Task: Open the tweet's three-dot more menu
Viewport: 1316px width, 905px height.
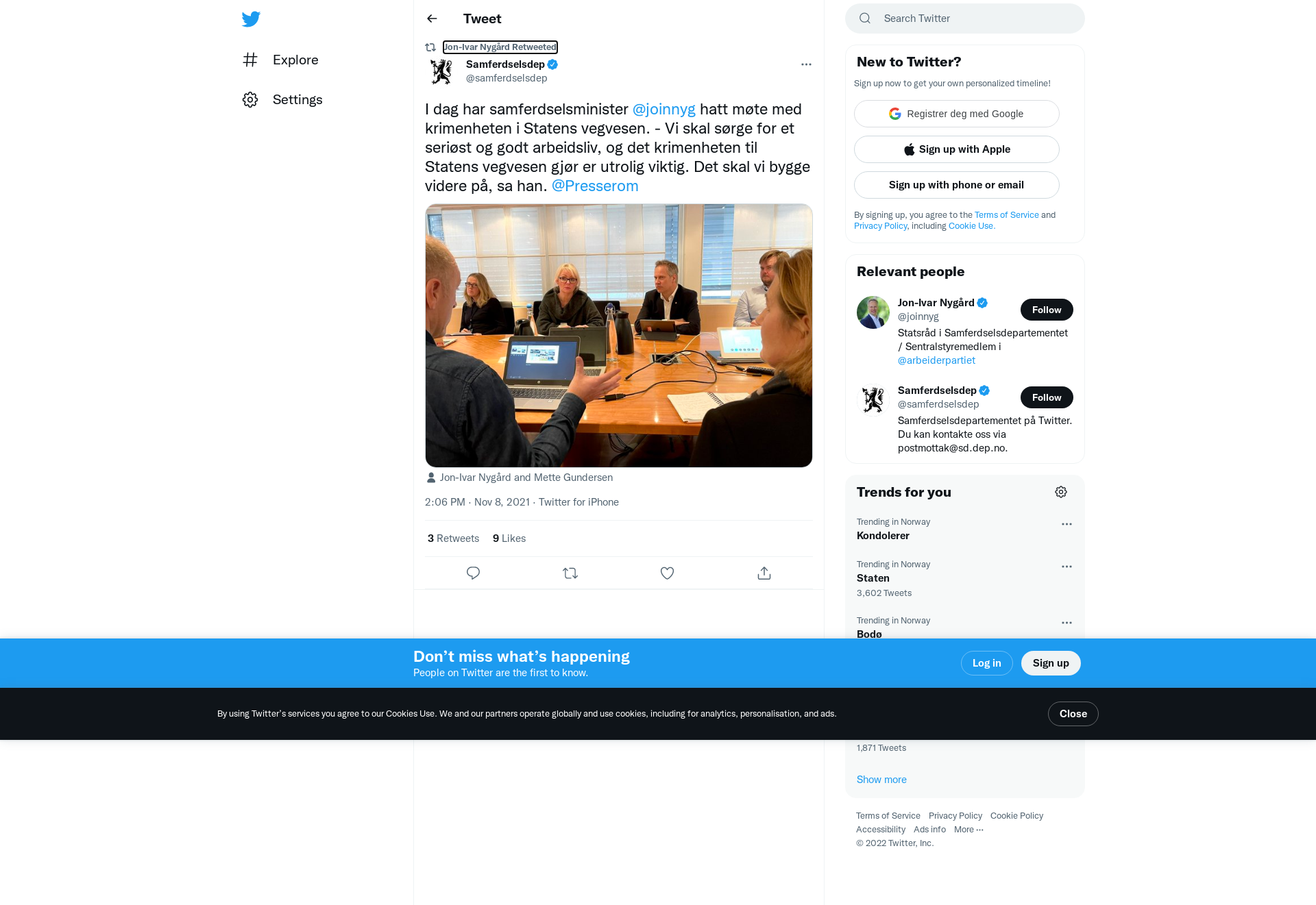Action: [x=806, y=64]
